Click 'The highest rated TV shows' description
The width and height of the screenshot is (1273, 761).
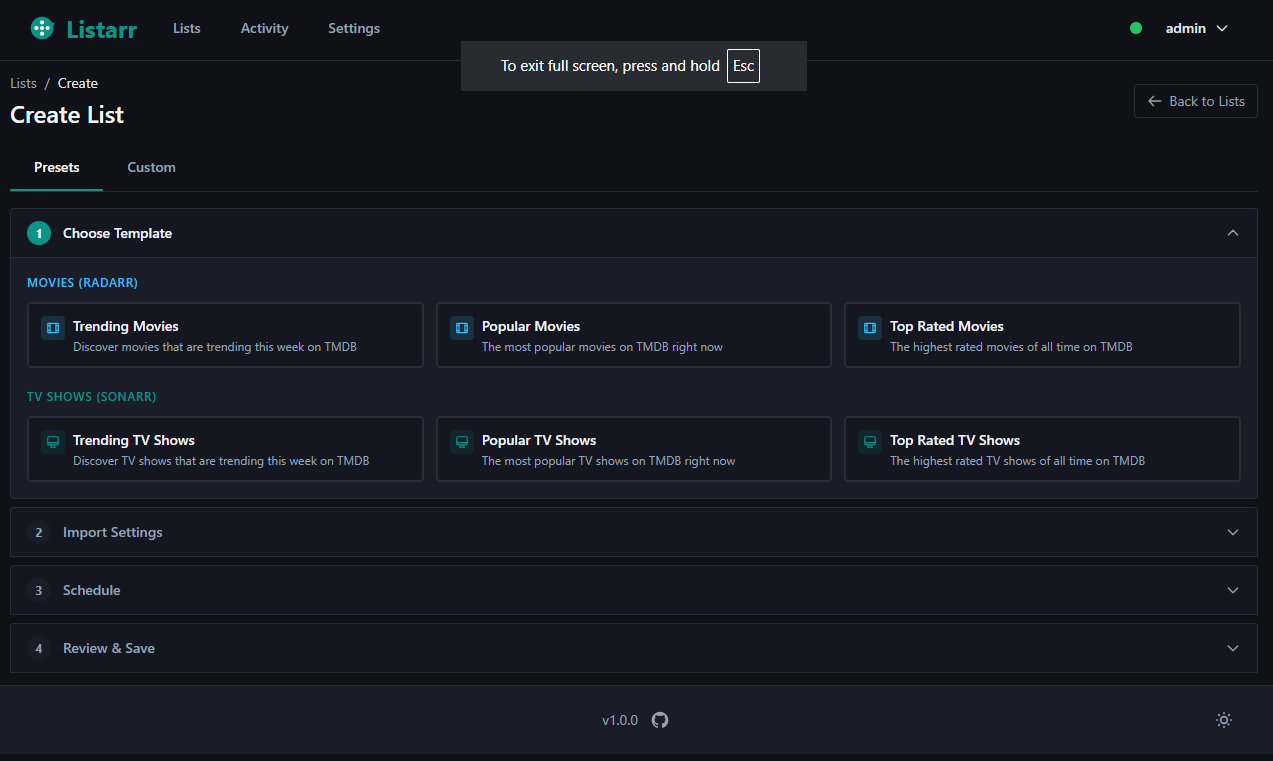(1017, 461)
